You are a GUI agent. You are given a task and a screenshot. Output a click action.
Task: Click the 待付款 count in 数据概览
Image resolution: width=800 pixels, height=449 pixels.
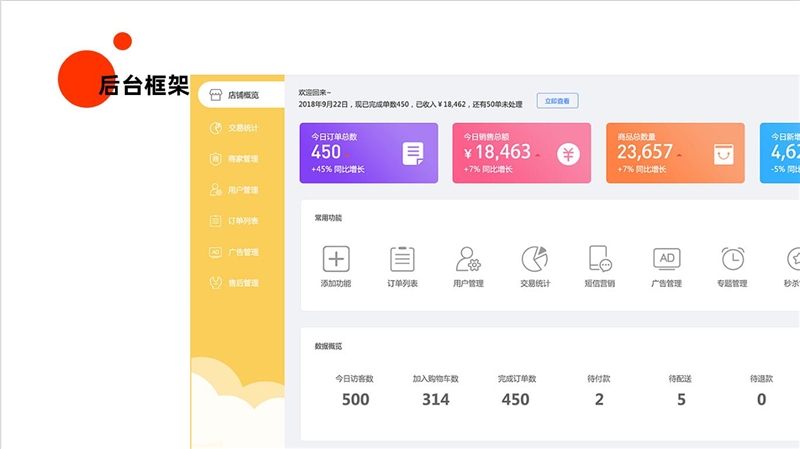(x=599, y=399)
